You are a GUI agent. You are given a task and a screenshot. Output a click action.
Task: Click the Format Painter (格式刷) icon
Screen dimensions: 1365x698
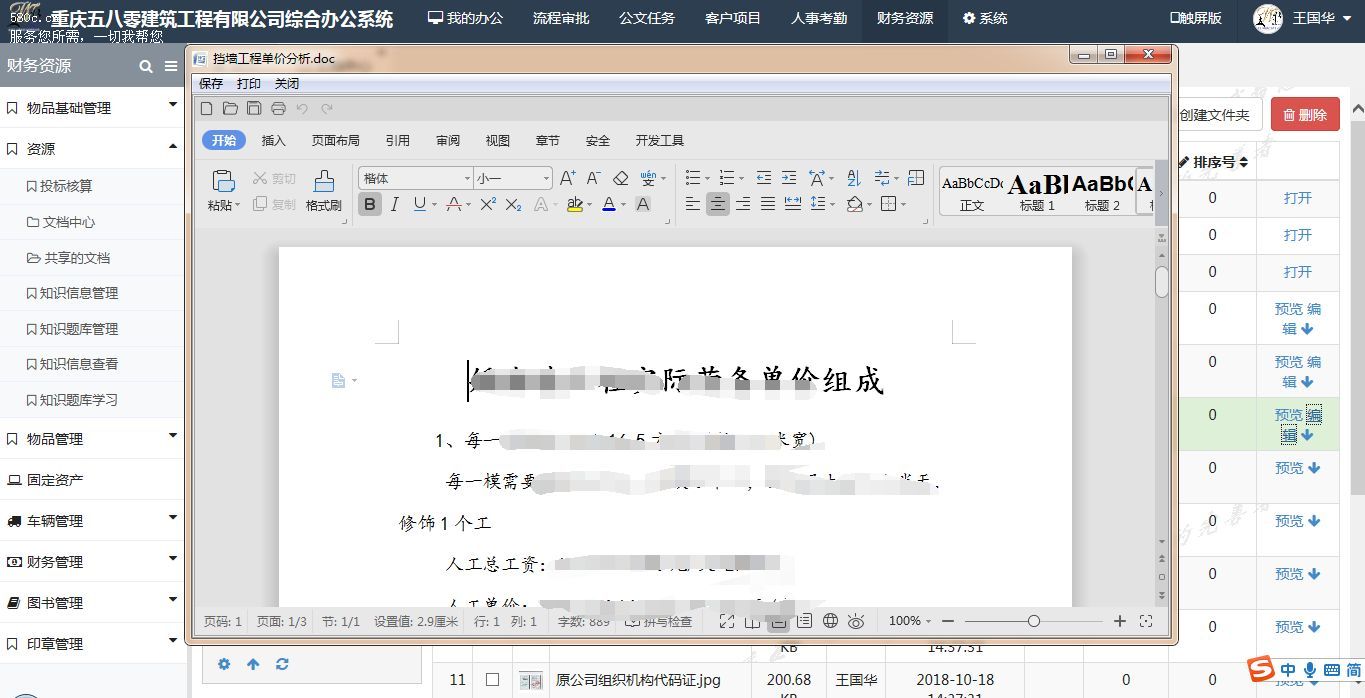click(324, 181)
